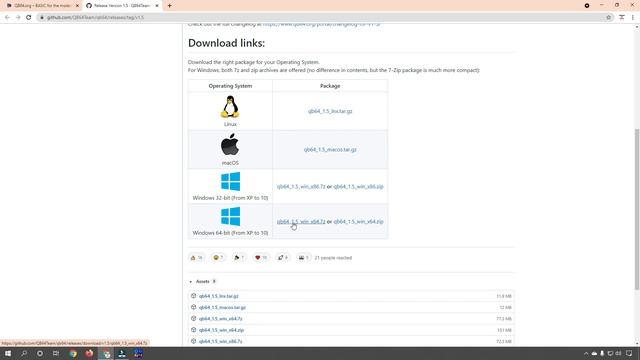Click package icon beside qb64_1.5_macos.tar.gz asset
Viewport: 640px width, 360px height.
[x=193, y=307]
